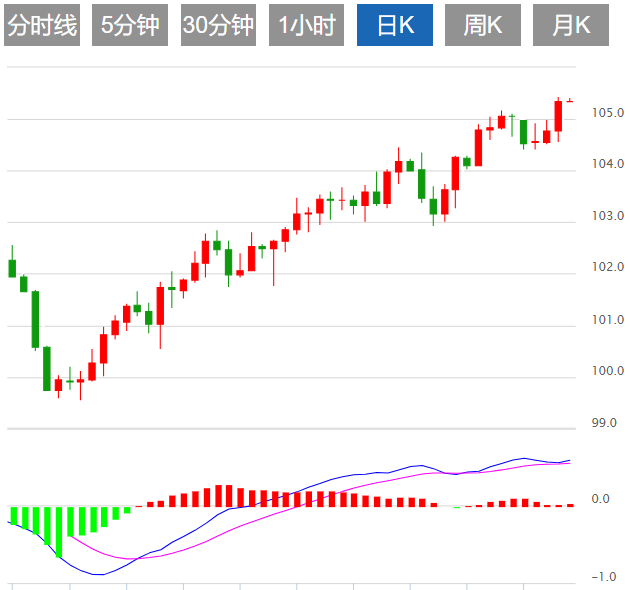Click the 102.0 price axis label

[607, 268]
